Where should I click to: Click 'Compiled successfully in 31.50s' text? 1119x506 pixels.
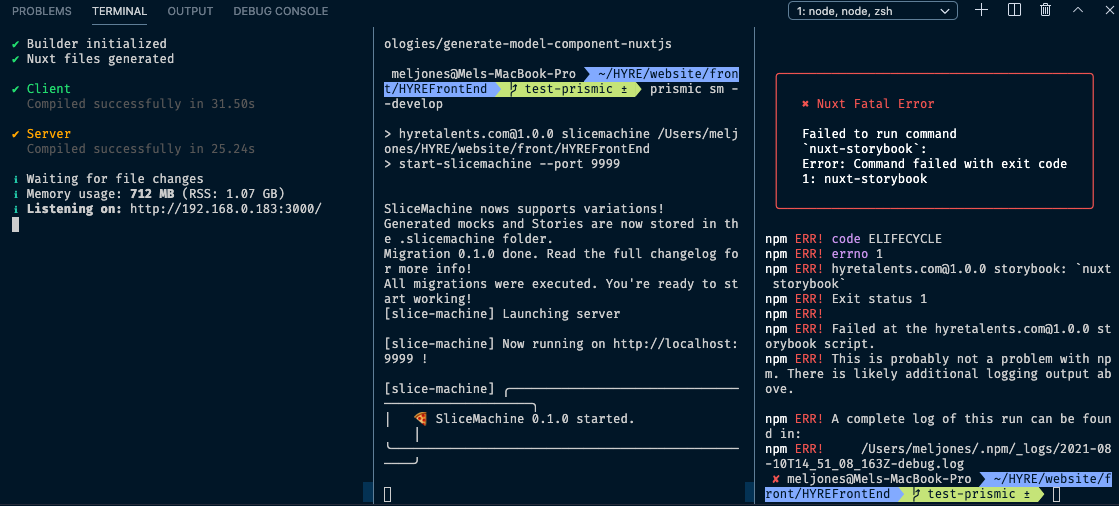coord(141,104)
